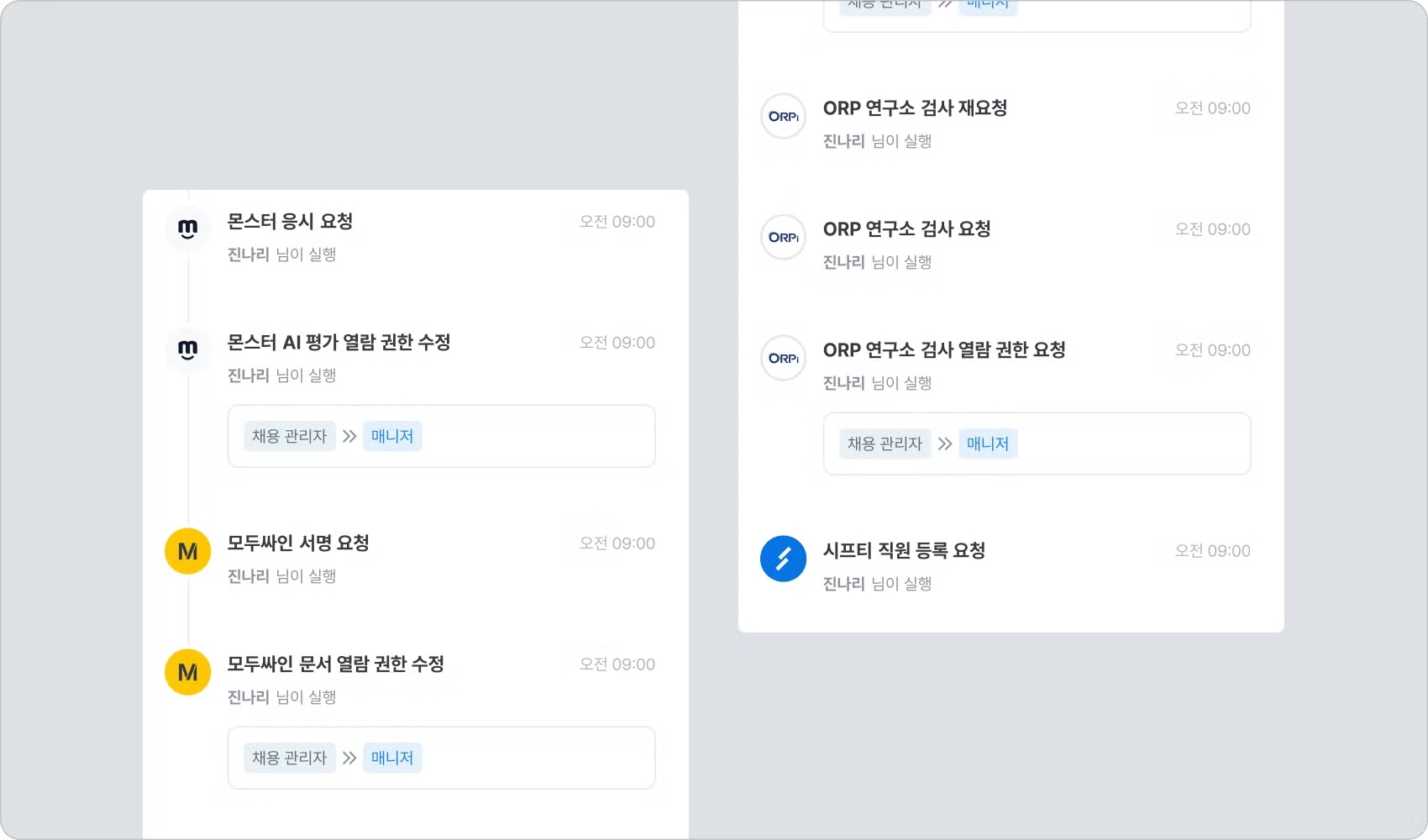1428x840 pixels.
Task: Click the double chevron under 모두싸인 문서 열람 권한 수정
Action: point(349,758)
